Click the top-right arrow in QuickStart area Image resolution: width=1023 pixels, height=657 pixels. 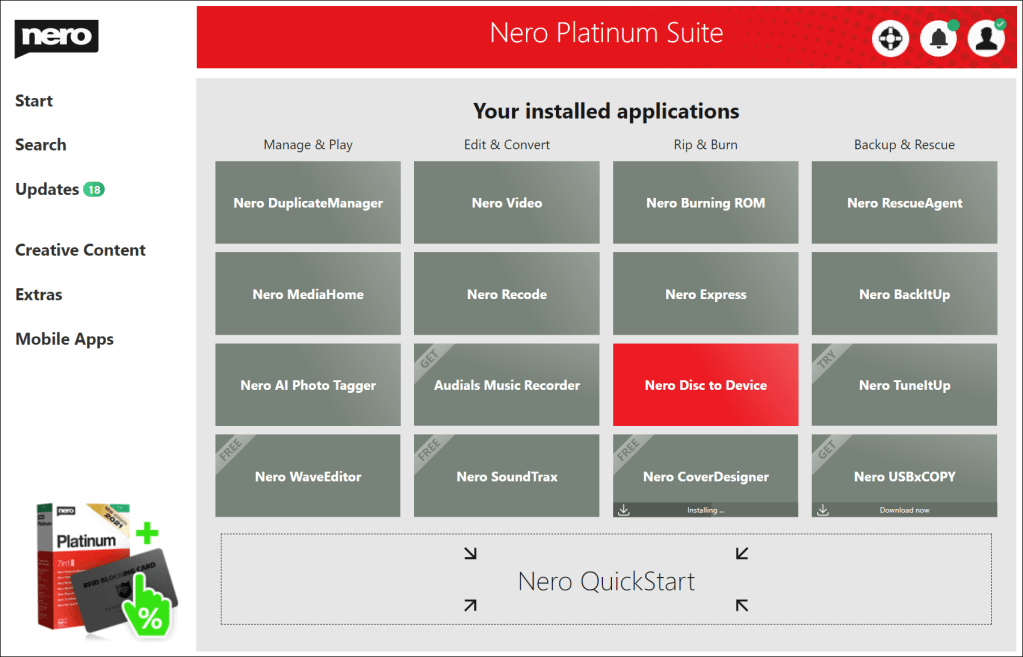pyautogui.click(x=741, y=553)
